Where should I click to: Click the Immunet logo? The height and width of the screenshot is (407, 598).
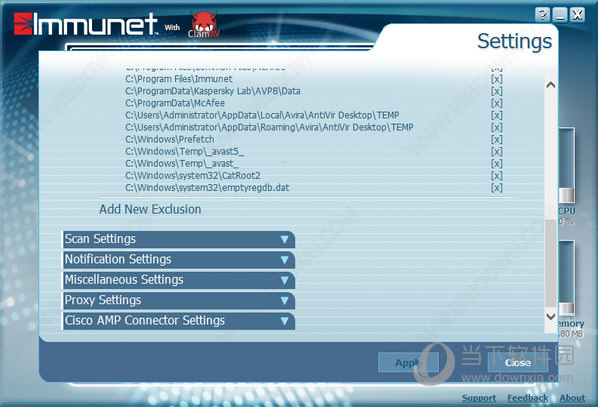tap(86, 24)
